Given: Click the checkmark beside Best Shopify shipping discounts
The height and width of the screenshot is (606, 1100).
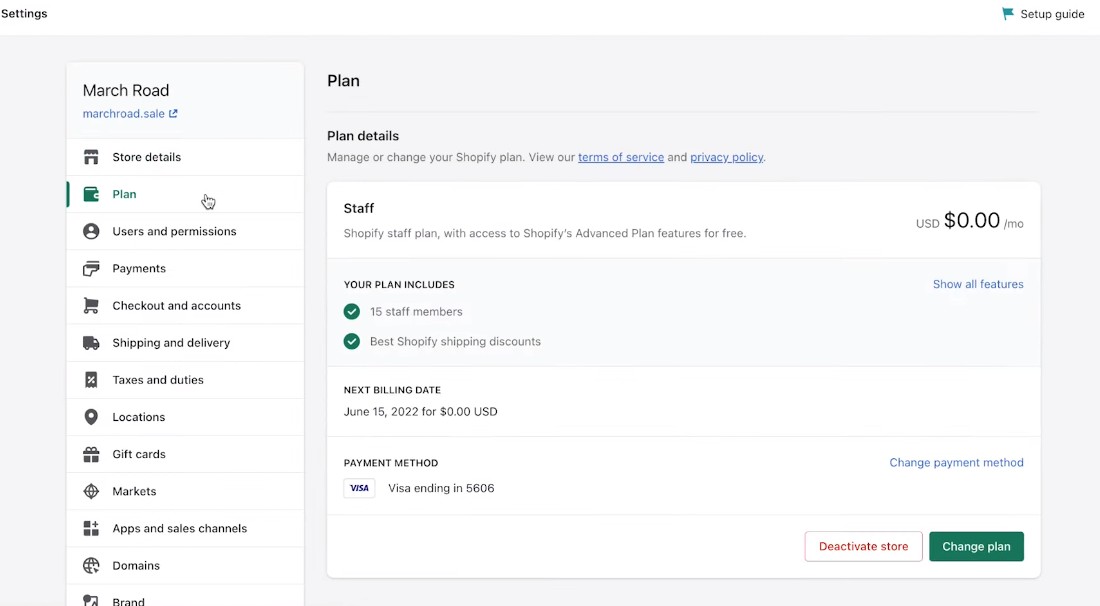Looking at the screenshot, I should (351, 342).
